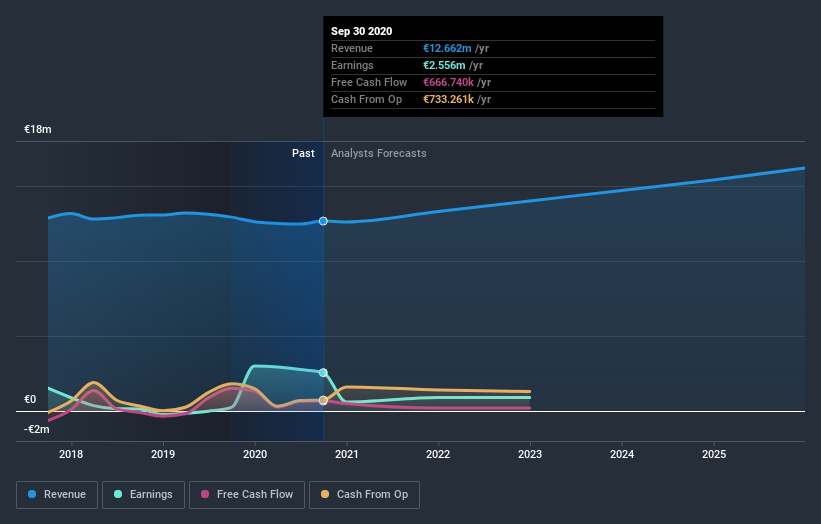Toggle the Revenue legend series
This screenshot has height=524, width=821.
pyautogui.click(x=57, y=495)
